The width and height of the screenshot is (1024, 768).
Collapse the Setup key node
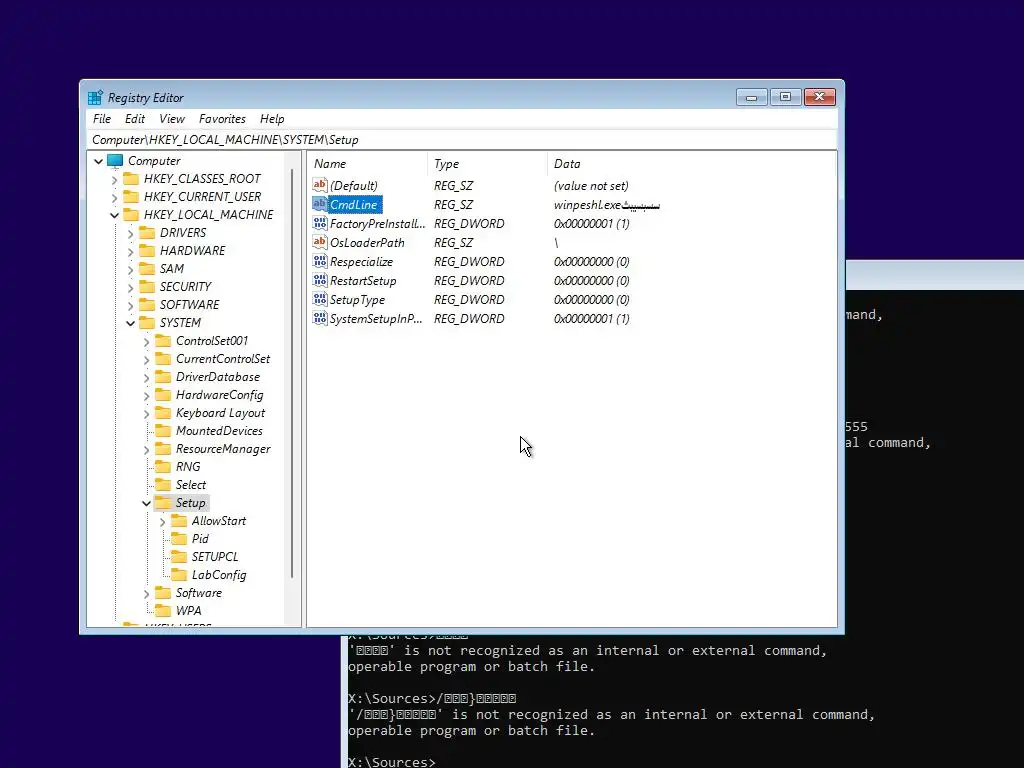coord(146,503)
